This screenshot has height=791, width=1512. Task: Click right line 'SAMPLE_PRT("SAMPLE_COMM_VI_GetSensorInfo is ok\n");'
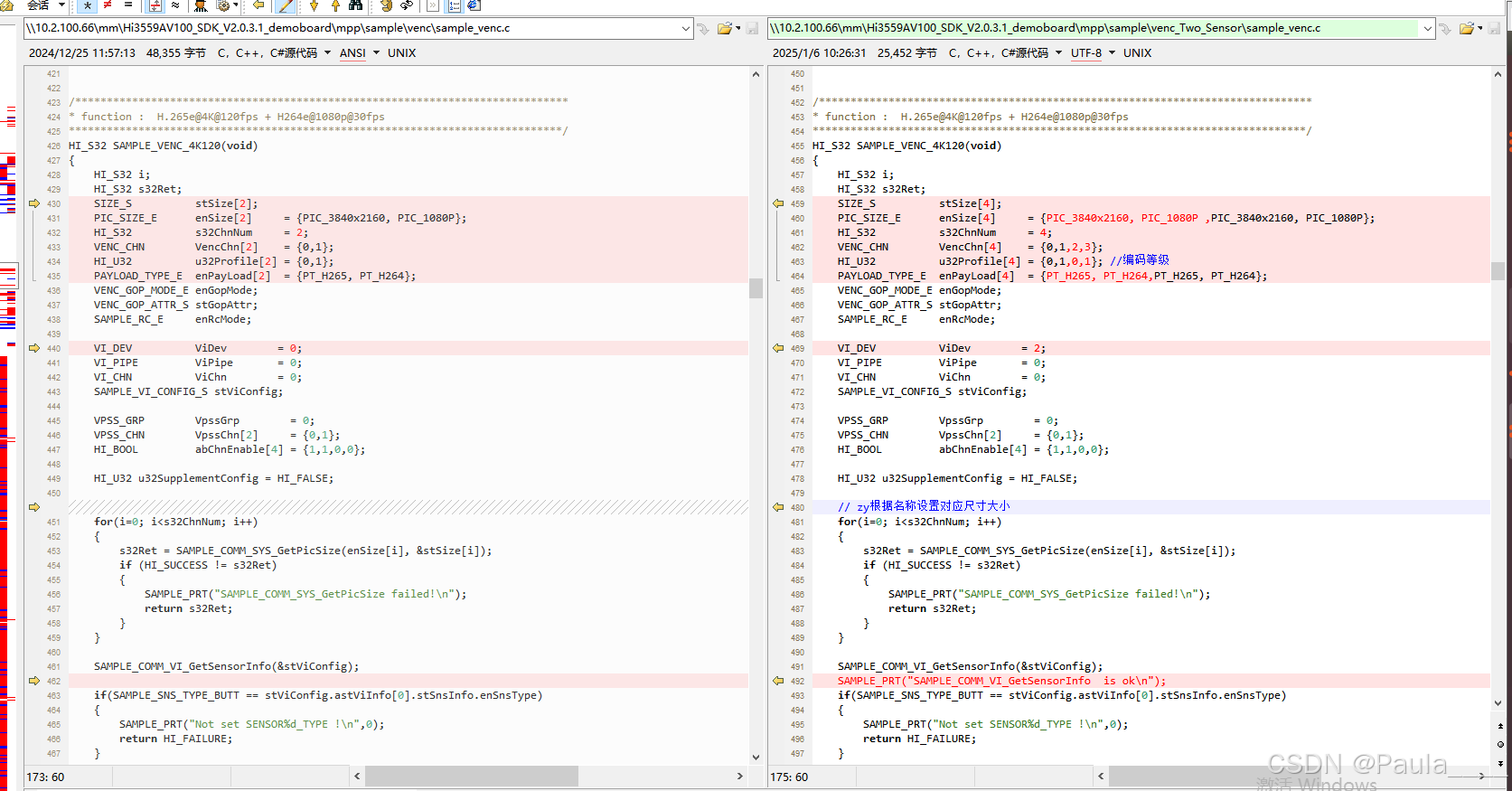[x=1001, y=681]
